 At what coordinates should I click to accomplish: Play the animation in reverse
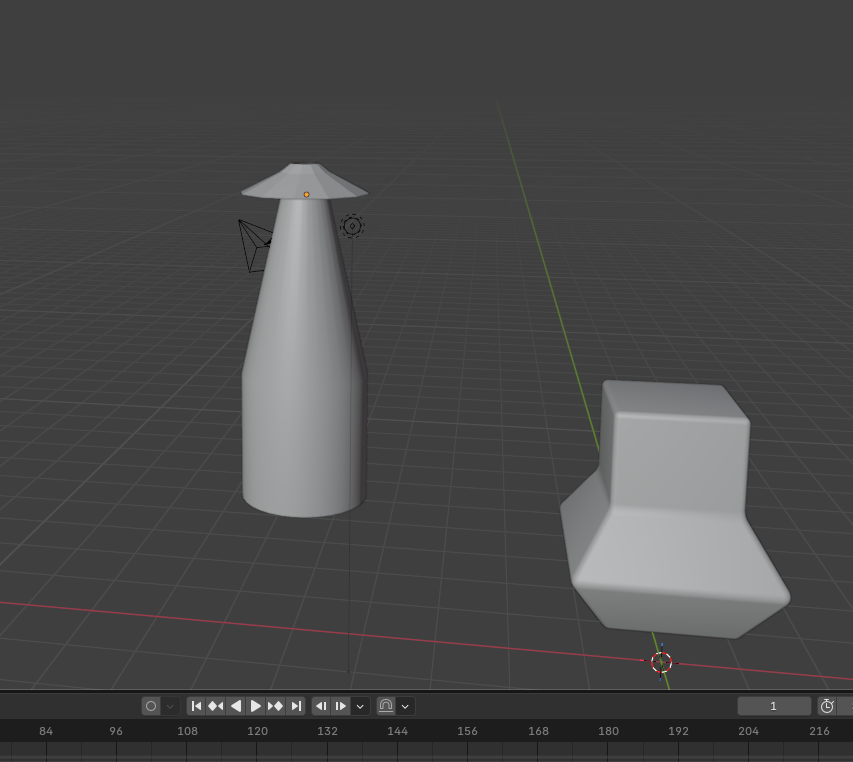236,706
